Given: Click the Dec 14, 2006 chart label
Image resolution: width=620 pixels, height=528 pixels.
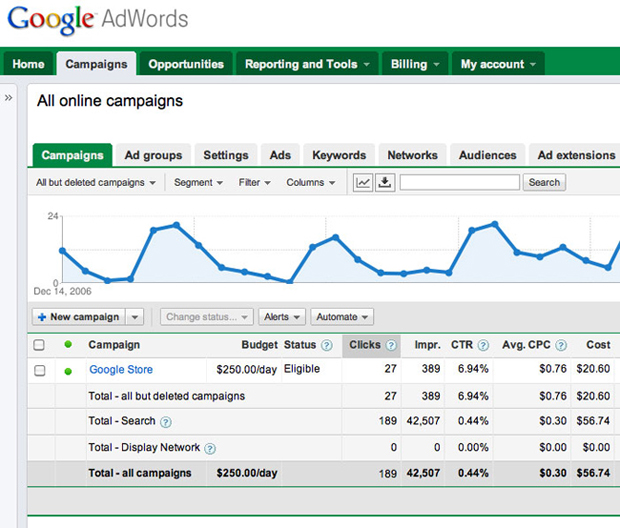Looking at the screenshot, I should 62,291.
